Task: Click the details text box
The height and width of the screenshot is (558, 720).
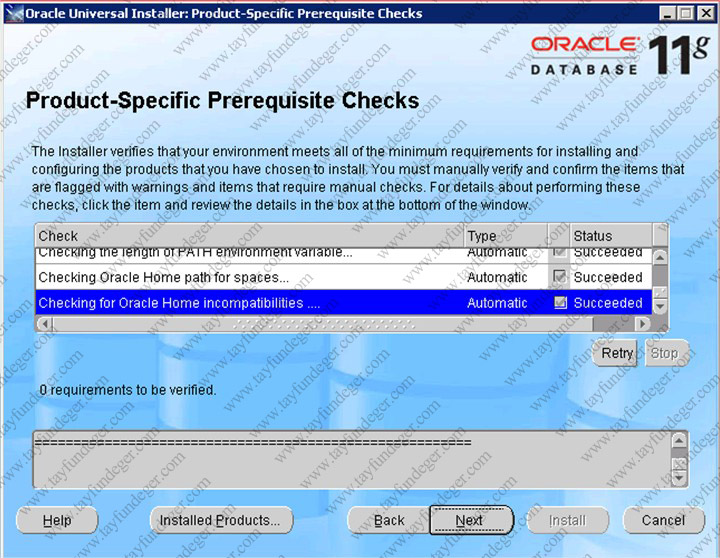Action: click(x=352, y=460)
